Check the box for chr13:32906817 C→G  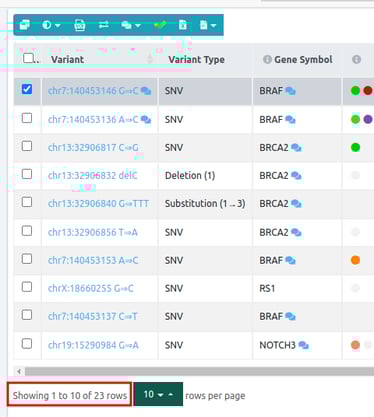[27, 146]
